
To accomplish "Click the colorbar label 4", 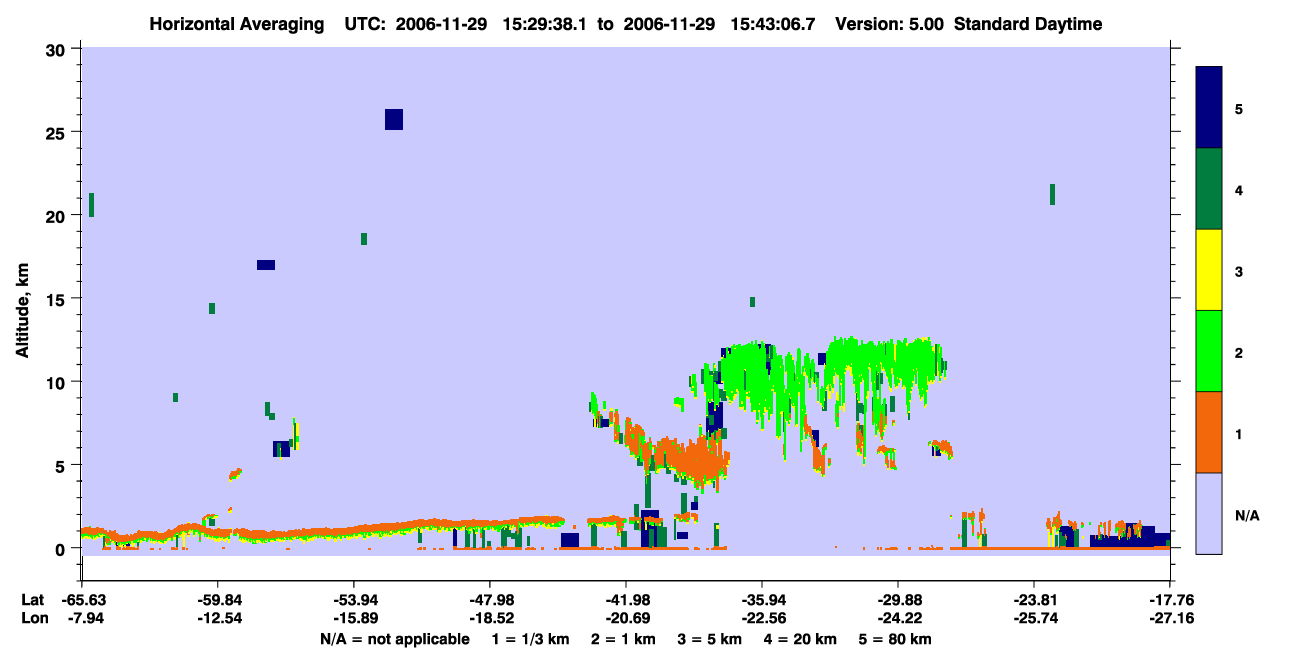I will pyautogui.click(x=1239, y=190).
